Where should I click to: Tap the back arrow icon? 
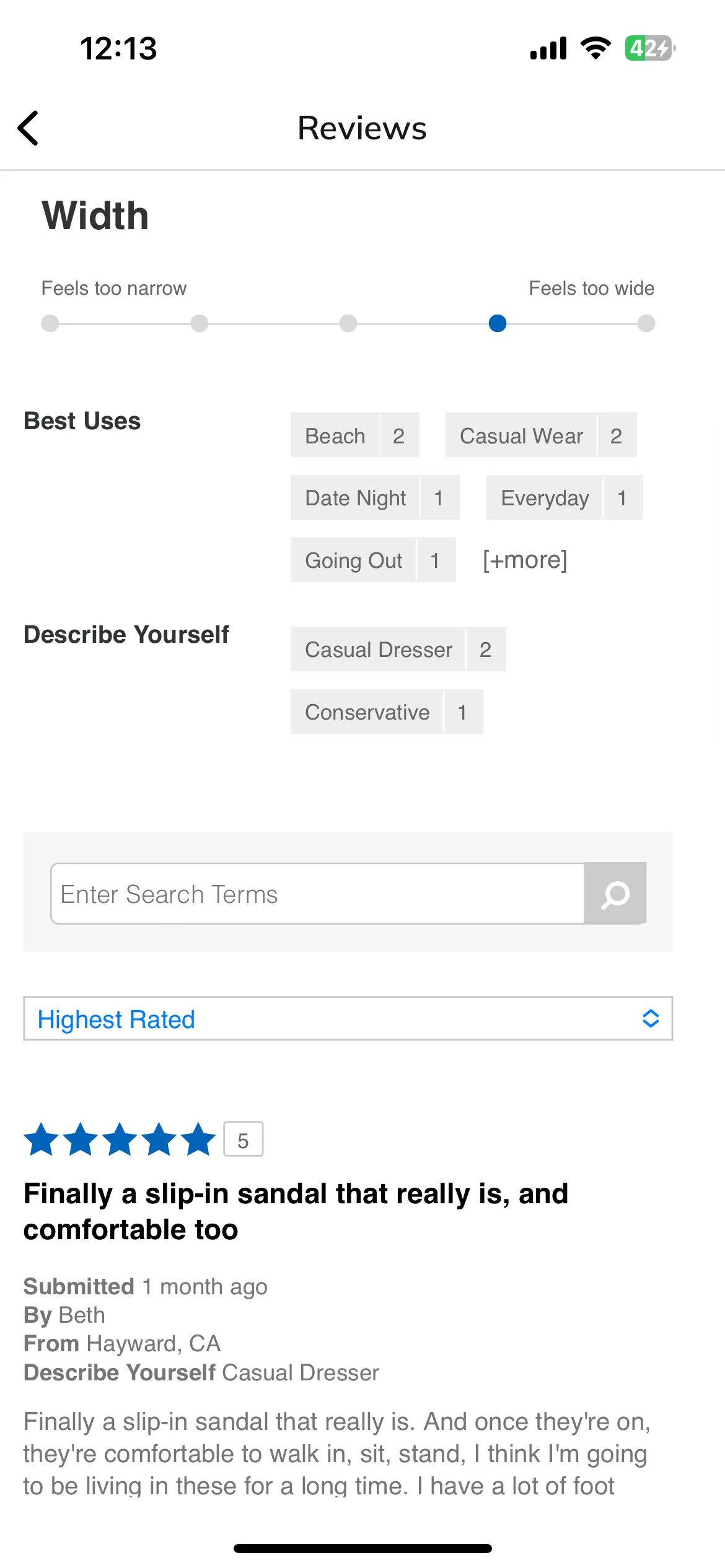tap(29, 128)
